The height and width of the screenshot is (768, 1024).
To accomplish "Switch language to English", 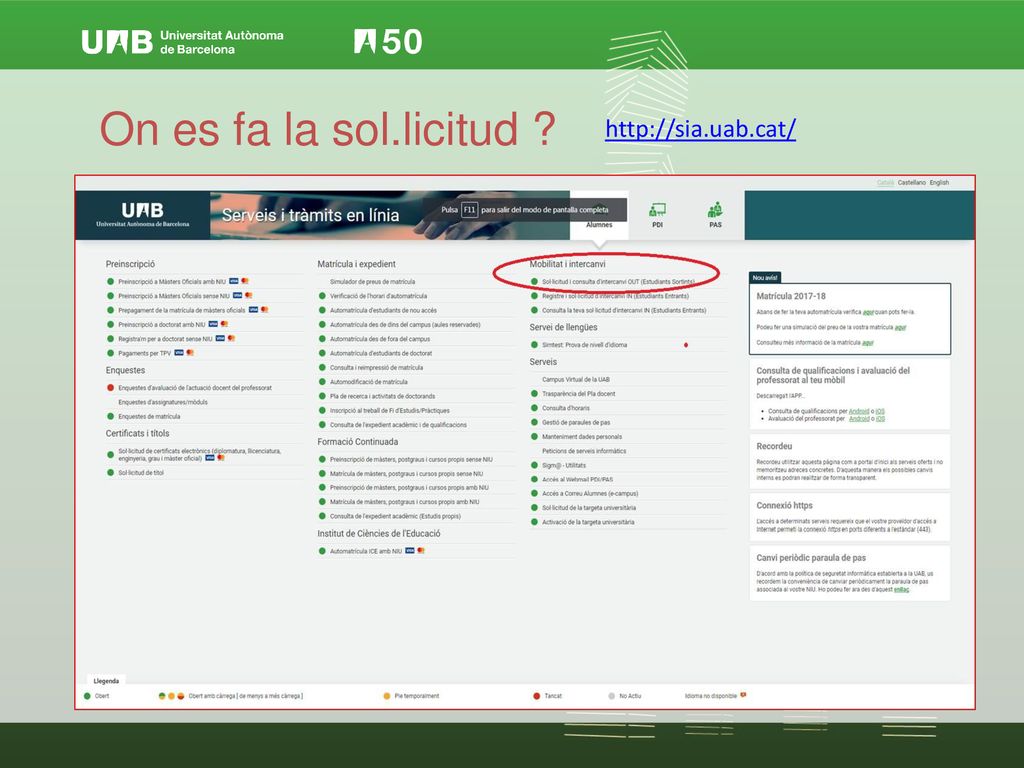I will point(939,183).
